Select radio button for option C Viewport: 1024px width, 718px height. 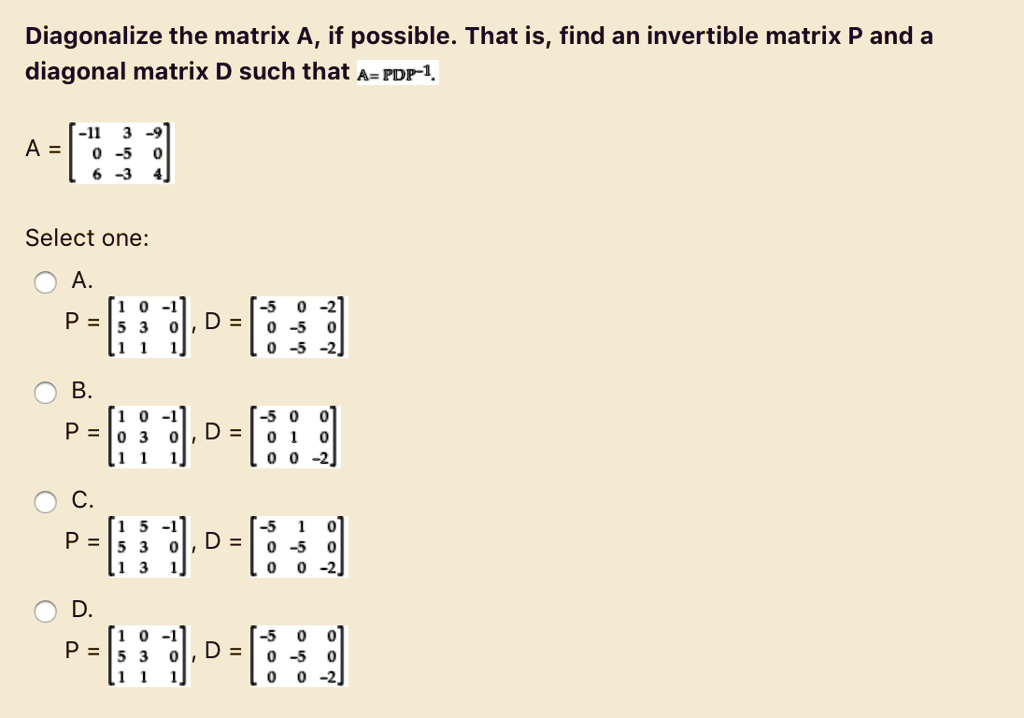(45, 502)
